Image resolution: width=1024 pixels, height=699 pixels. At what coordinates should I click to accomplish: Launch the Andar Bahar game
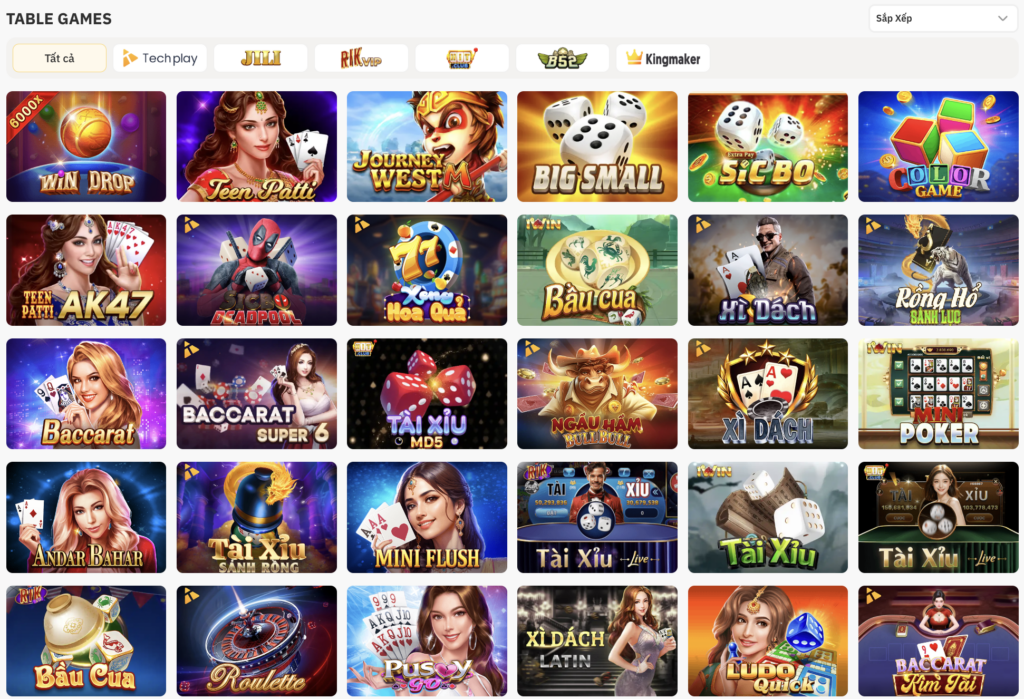pos(86,517)
